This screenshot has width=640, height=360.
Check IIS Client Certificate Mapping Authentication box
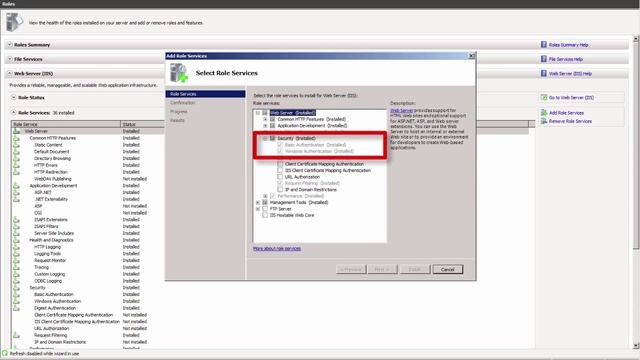tap(280, 170)
